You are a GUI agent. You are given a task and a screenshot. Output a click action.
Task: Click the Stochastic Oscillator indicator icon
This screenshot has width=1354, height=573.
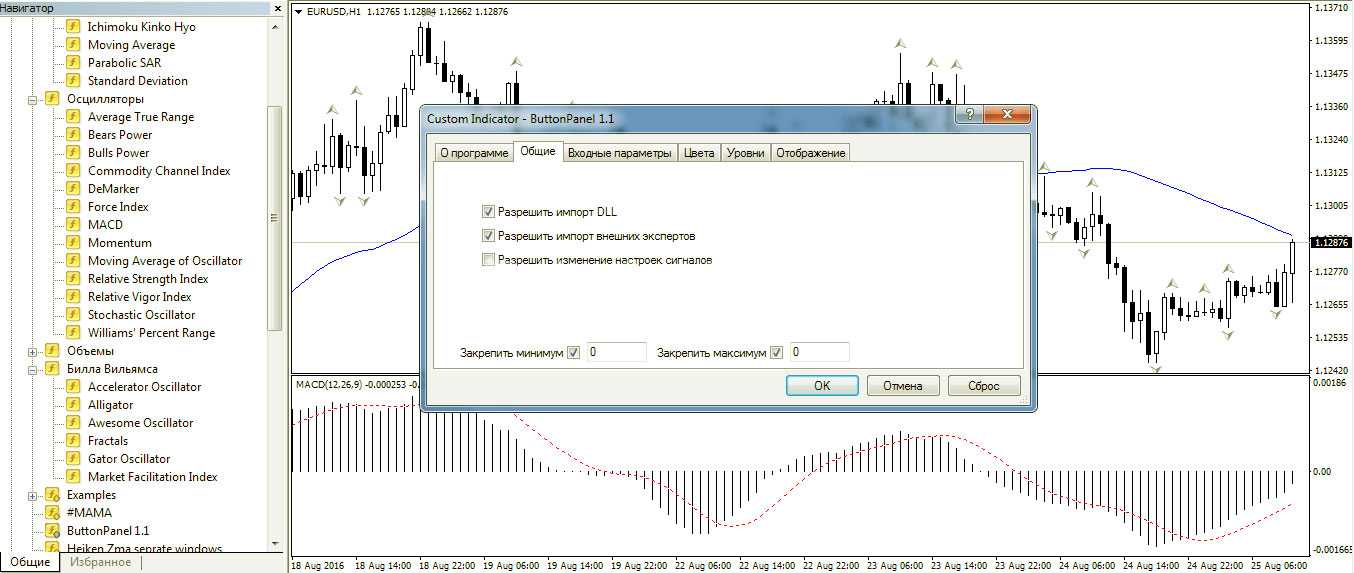[x=73, y=315]
